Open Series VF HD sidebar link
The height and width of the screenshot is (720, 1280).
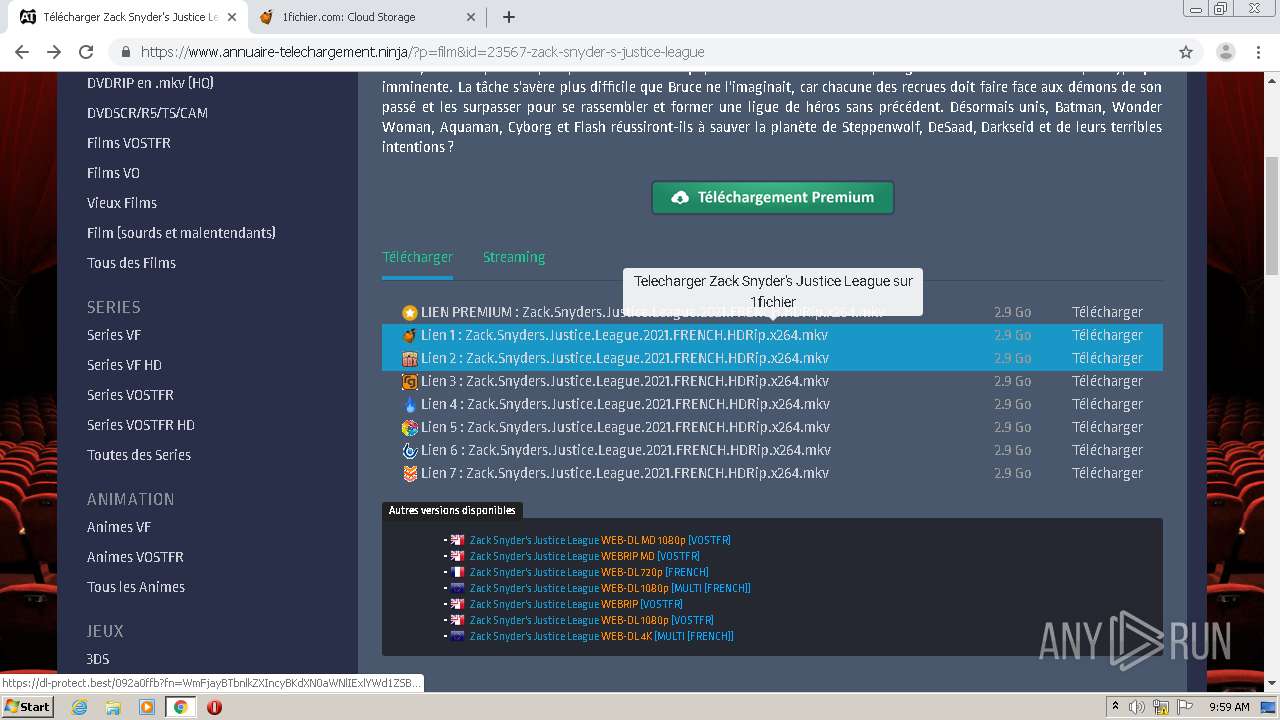(124, 365)
